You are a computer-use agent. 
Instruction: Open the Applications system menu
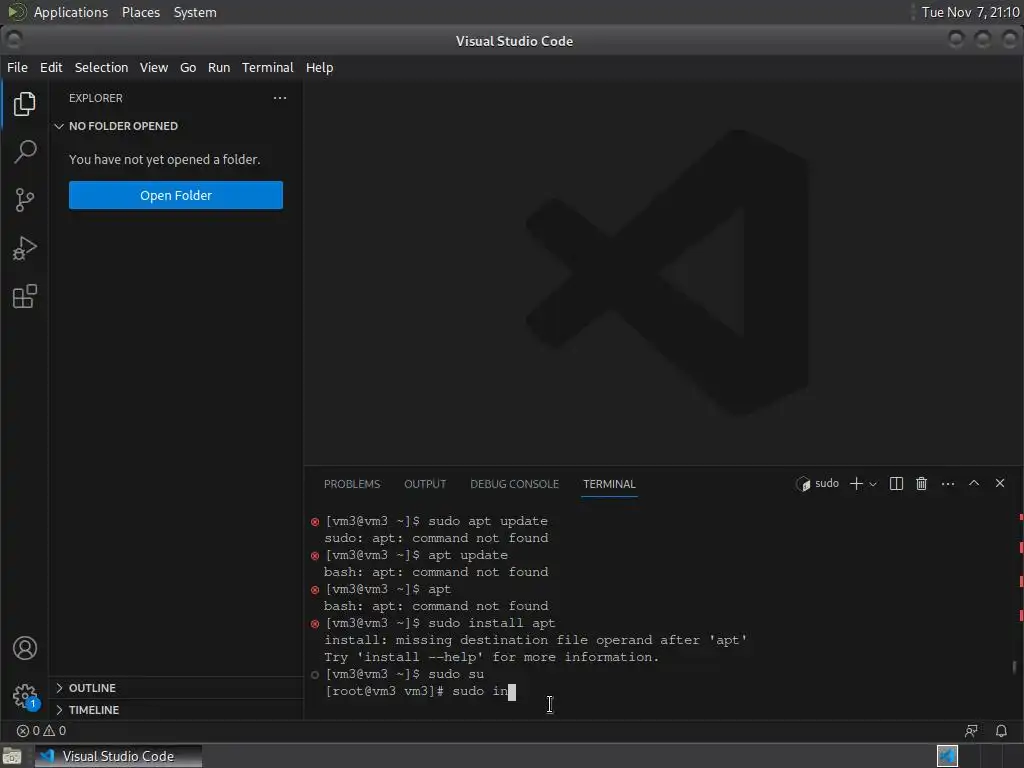coord(71,12)
